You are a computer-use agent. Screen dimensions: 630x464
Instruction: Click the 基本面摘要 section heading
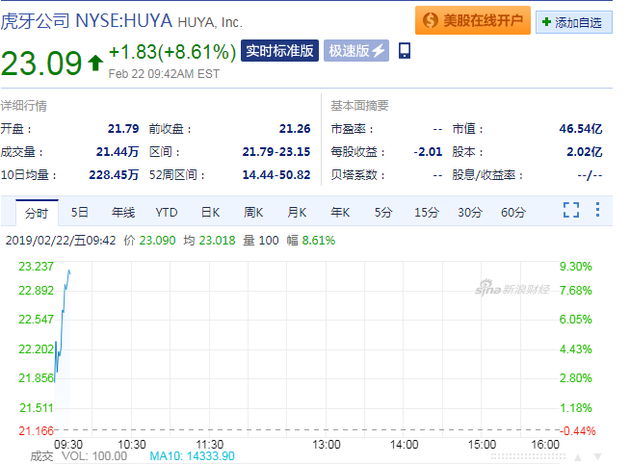pos(360,106)
